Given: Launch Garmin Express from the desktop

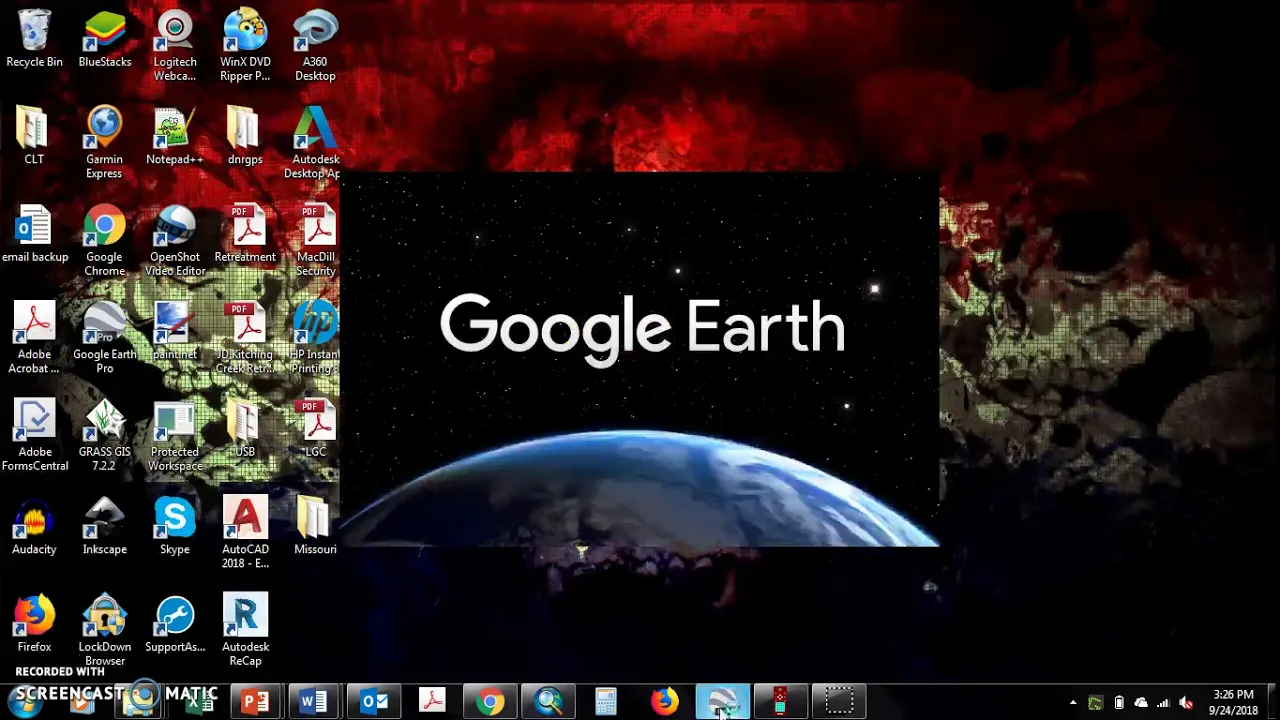Looking at the screenshot, I should [x=104, y=143].
